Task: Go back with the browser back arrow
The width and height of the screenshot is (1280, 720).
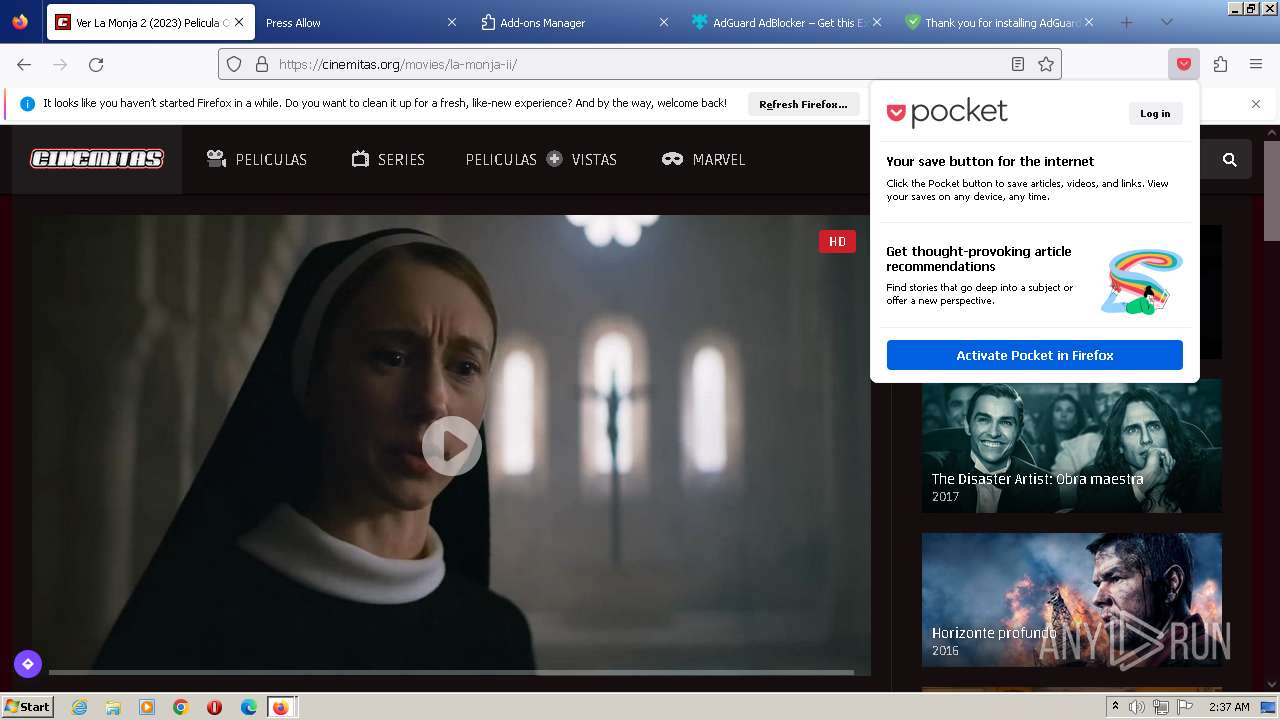Action: coord(24,64)
